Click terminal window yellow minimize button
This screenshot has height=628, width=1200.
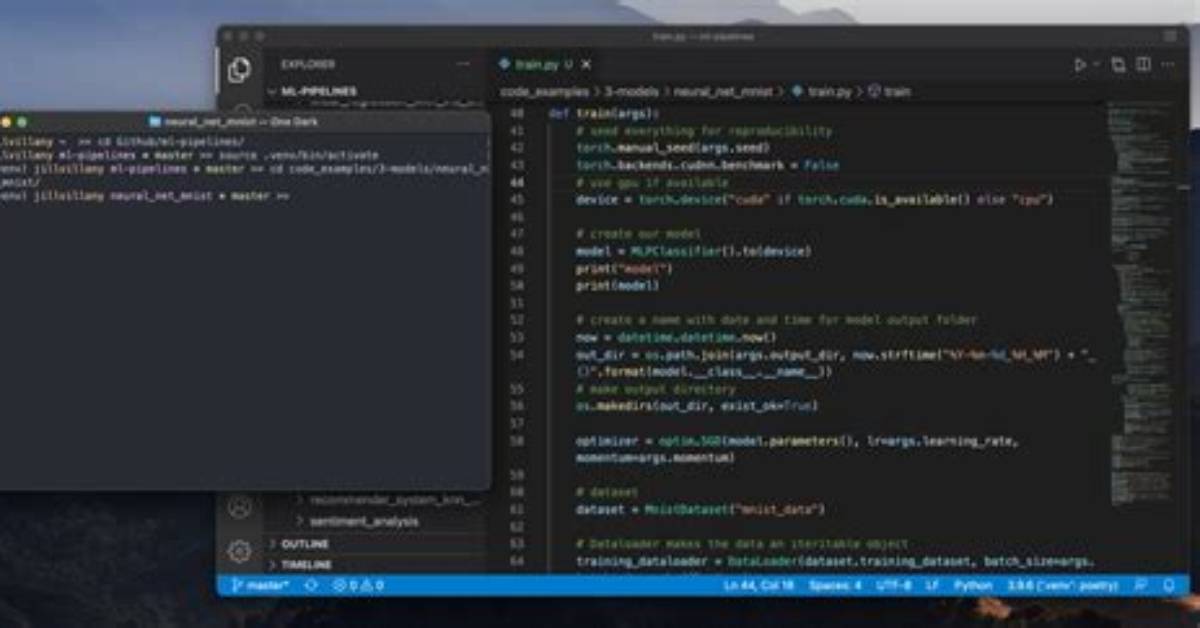[6, 121]
